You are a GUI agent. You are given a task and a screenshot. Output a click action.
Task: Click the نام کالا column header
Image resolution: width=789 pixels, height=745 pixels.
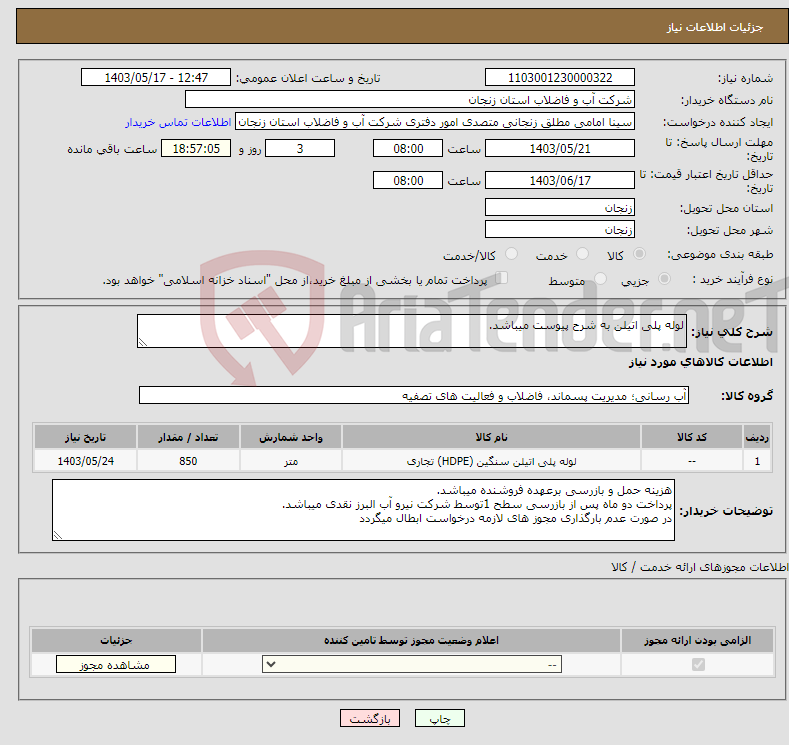(491, 437)
